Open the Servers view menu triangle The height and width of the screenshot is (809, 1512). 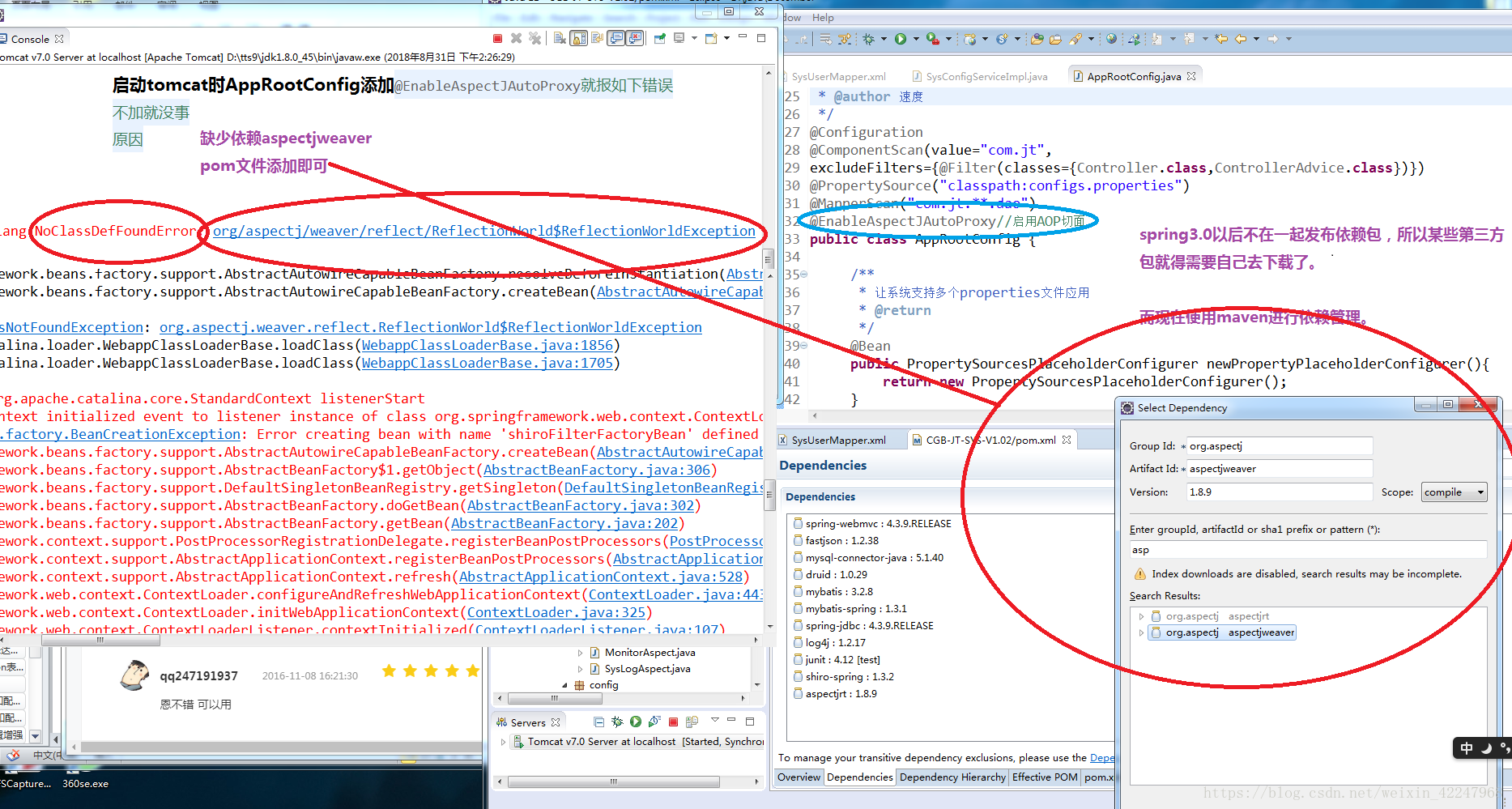pos(715,720)
